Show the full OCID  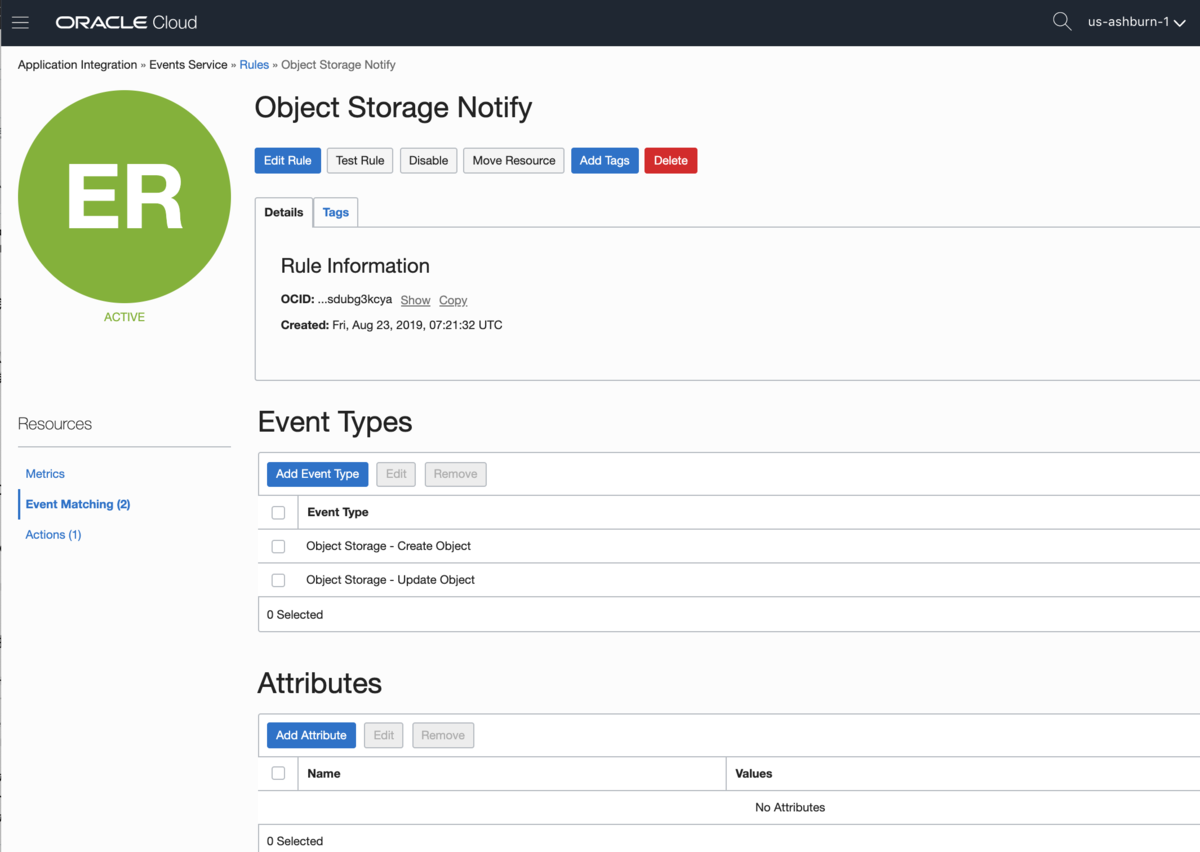(415, 300)
